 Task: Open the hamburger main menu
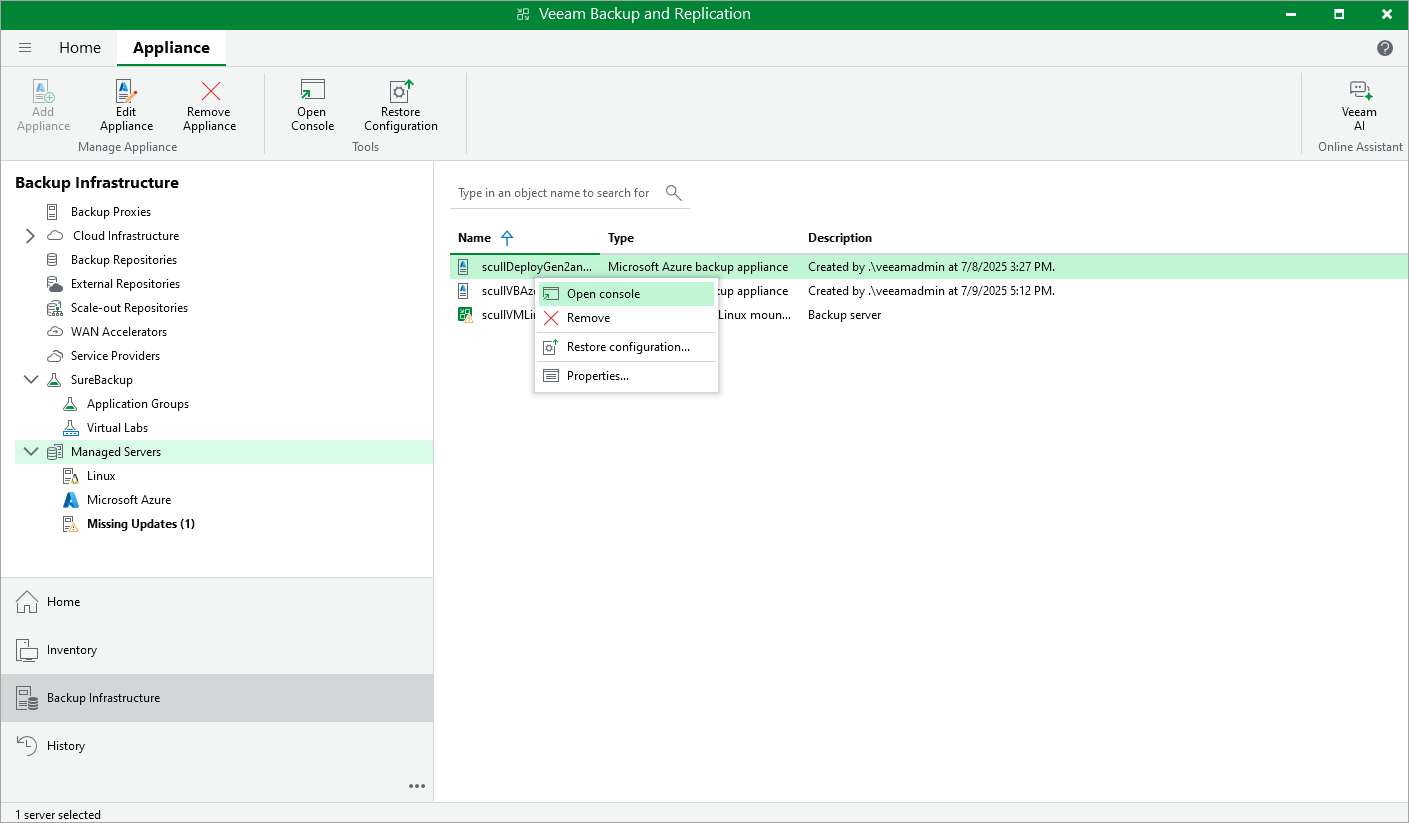25,48
